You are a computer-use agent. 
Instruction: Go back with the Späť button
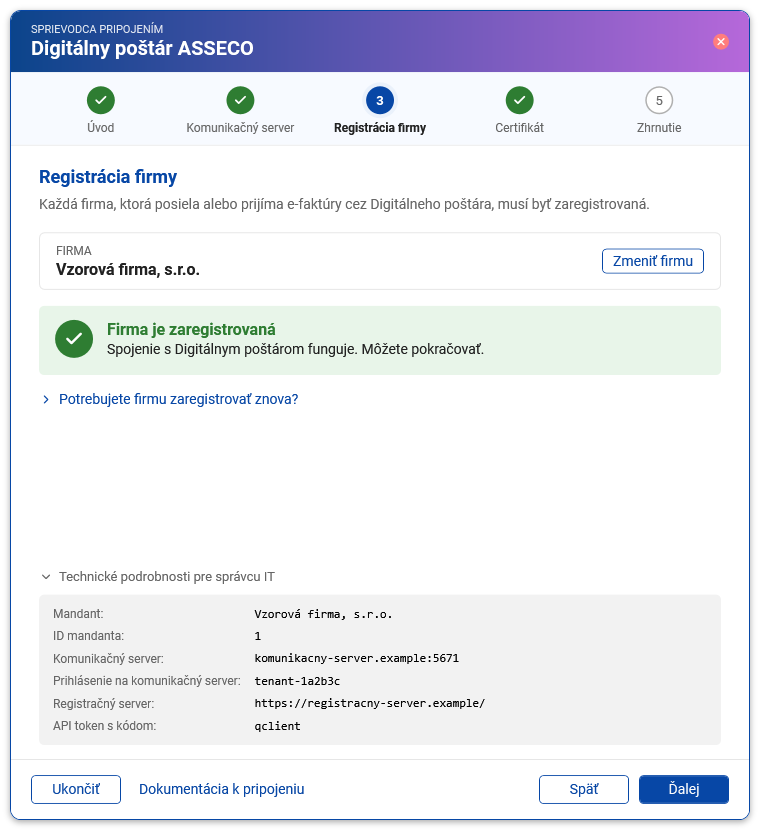tap(584, 789)
